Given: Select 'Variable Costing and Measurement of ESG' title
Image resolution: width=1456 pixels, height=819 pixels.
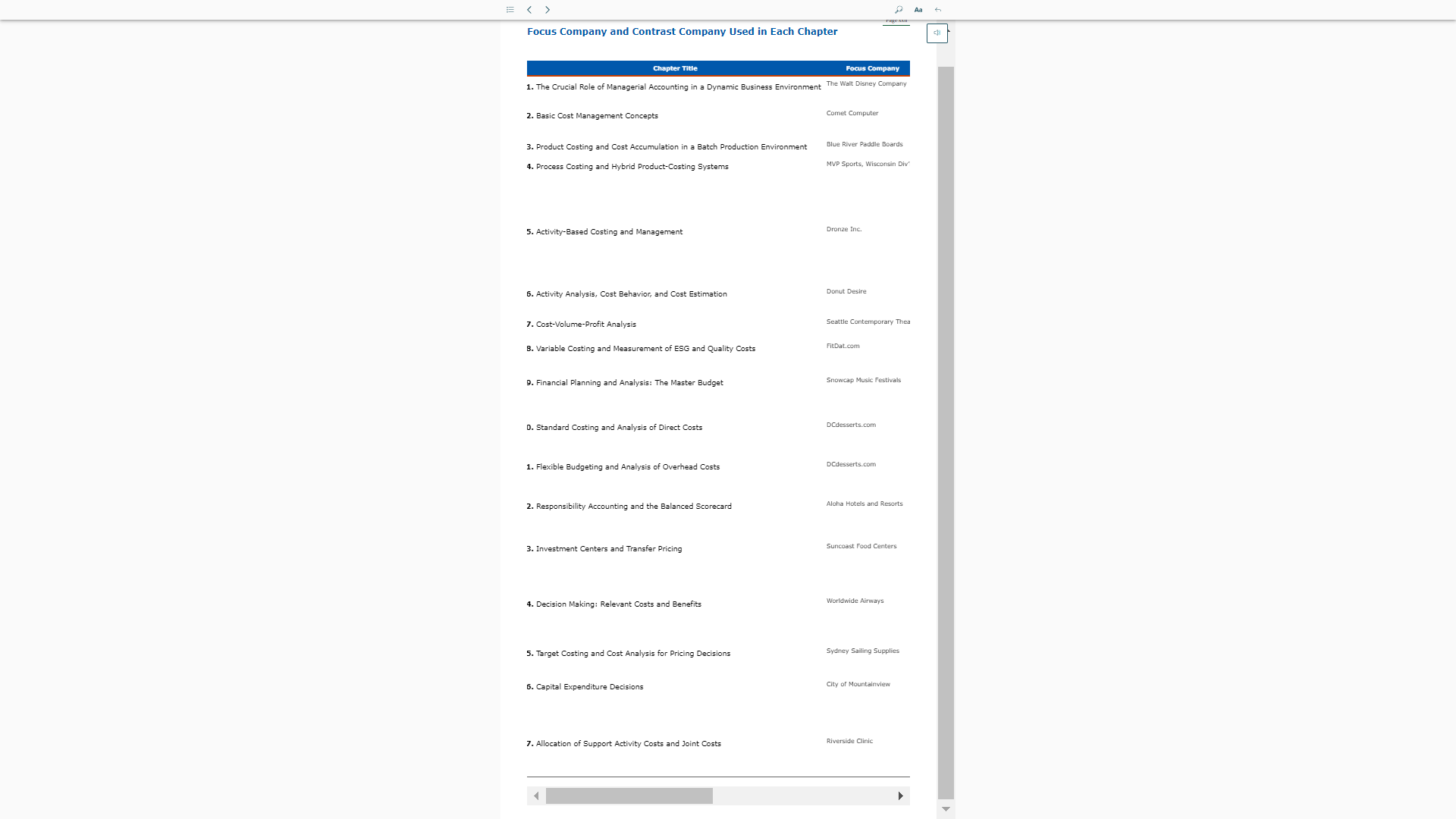Looking at the screenshot, I should pos(645,349).
